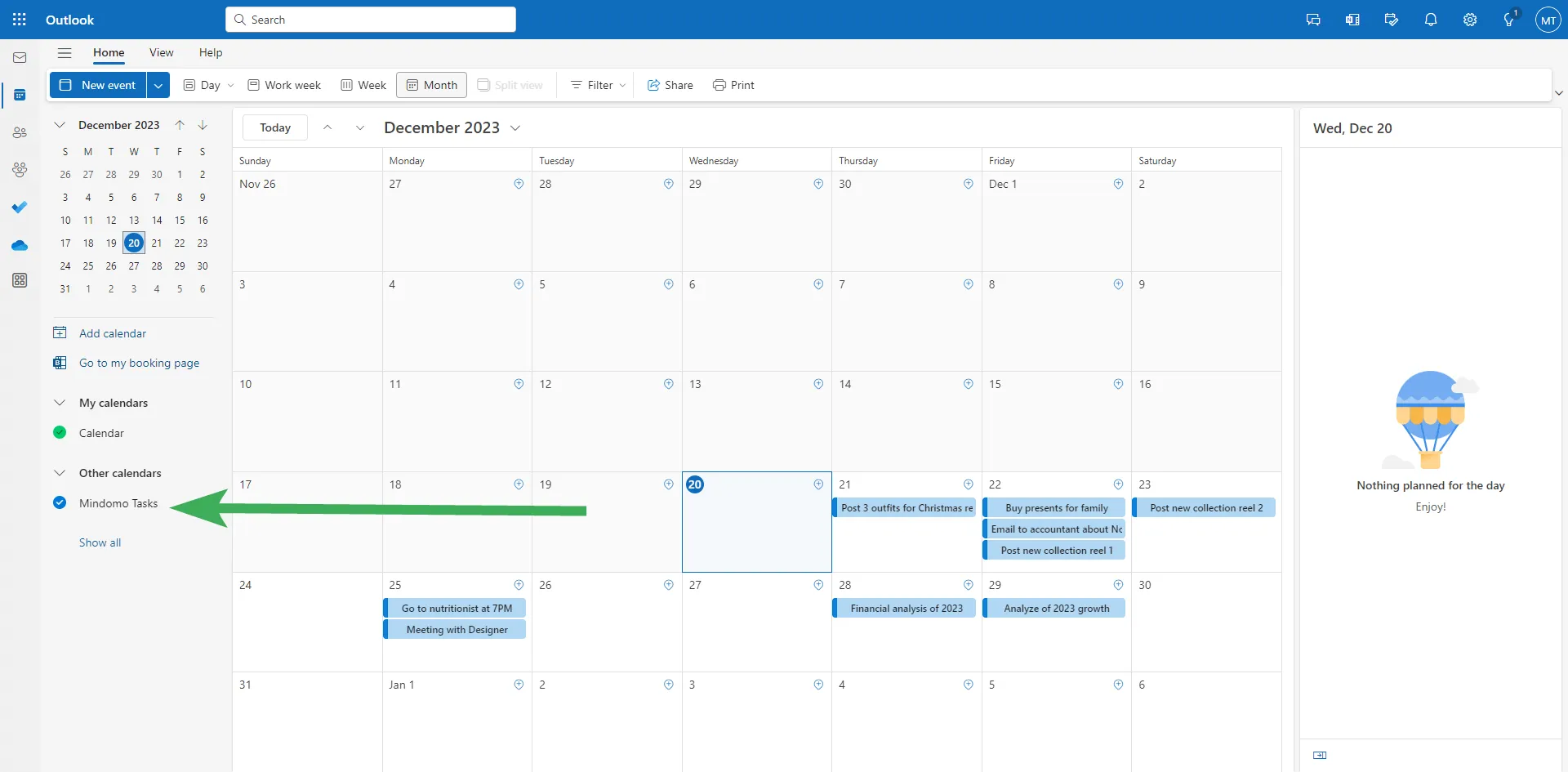Open Settings gear icon
Screen dimensions: 1568x772
tap(1469, 20)
